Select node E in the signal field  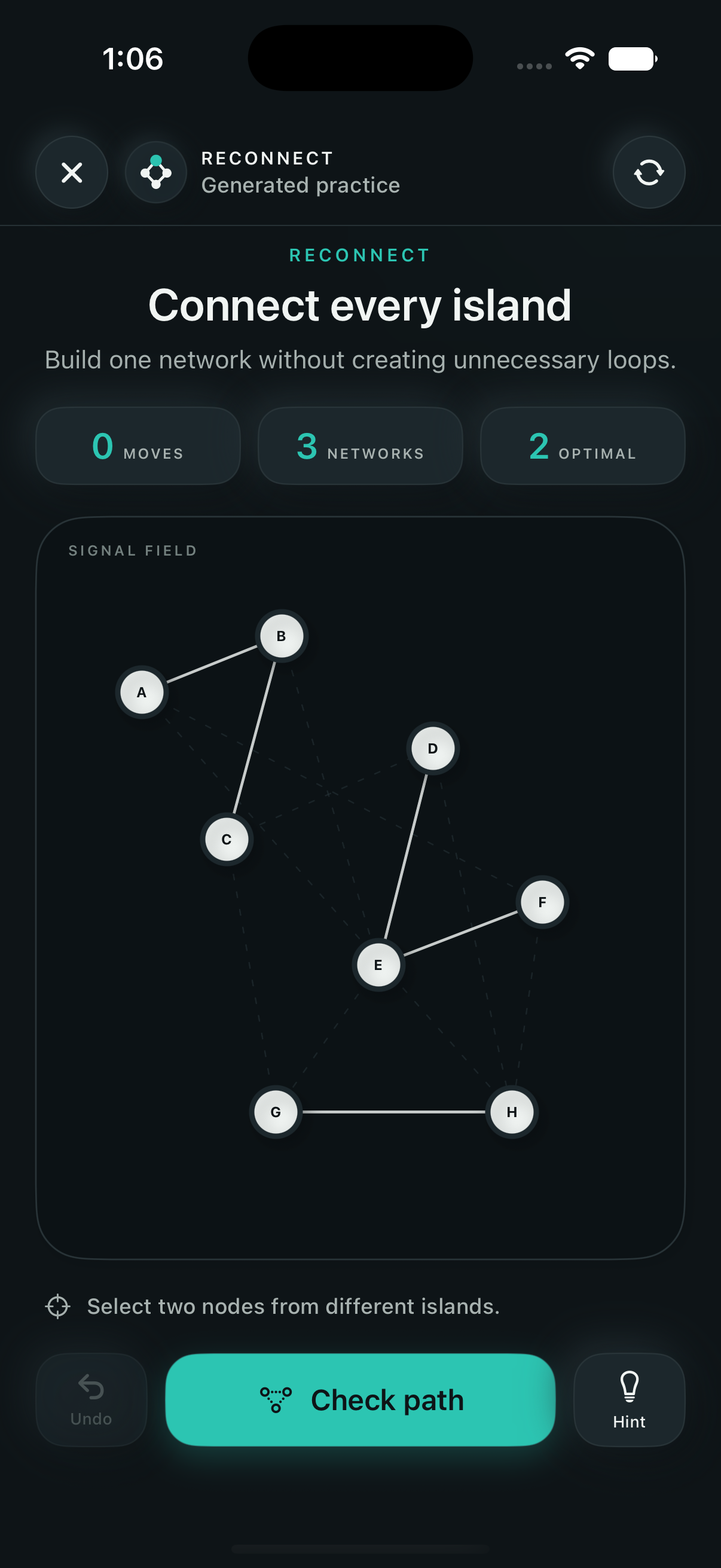tap(378, 965)
